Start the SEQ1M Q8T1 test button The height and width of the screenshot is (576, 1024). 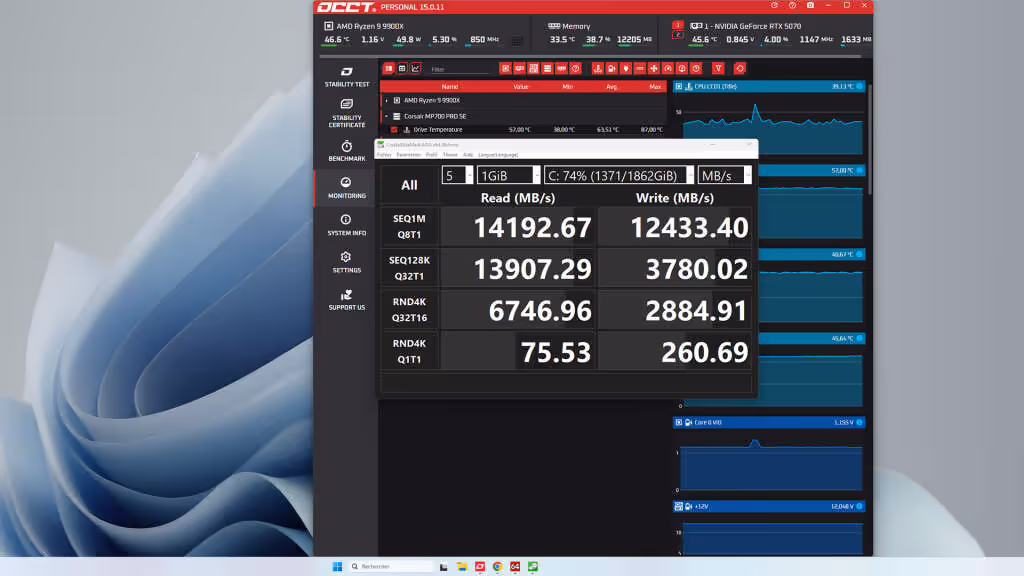409,227
